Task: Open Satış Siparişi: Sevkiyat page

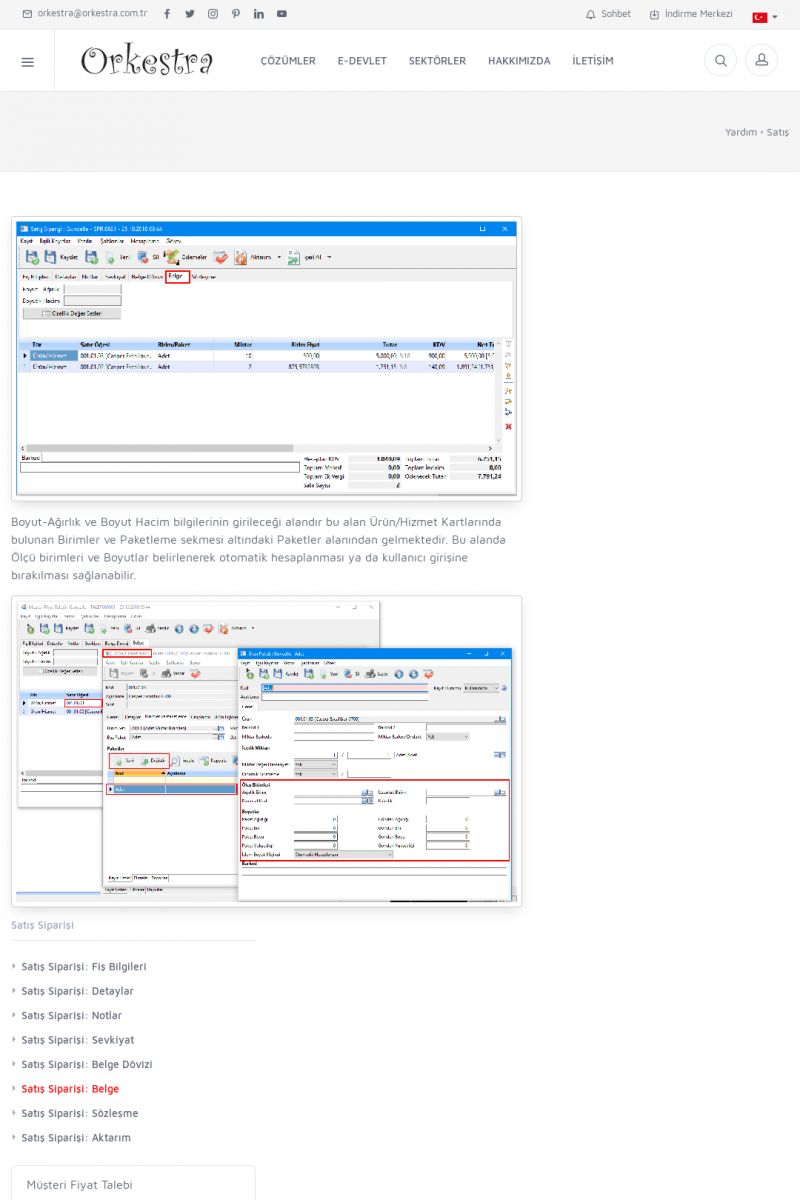Action: coord(77,1040)
